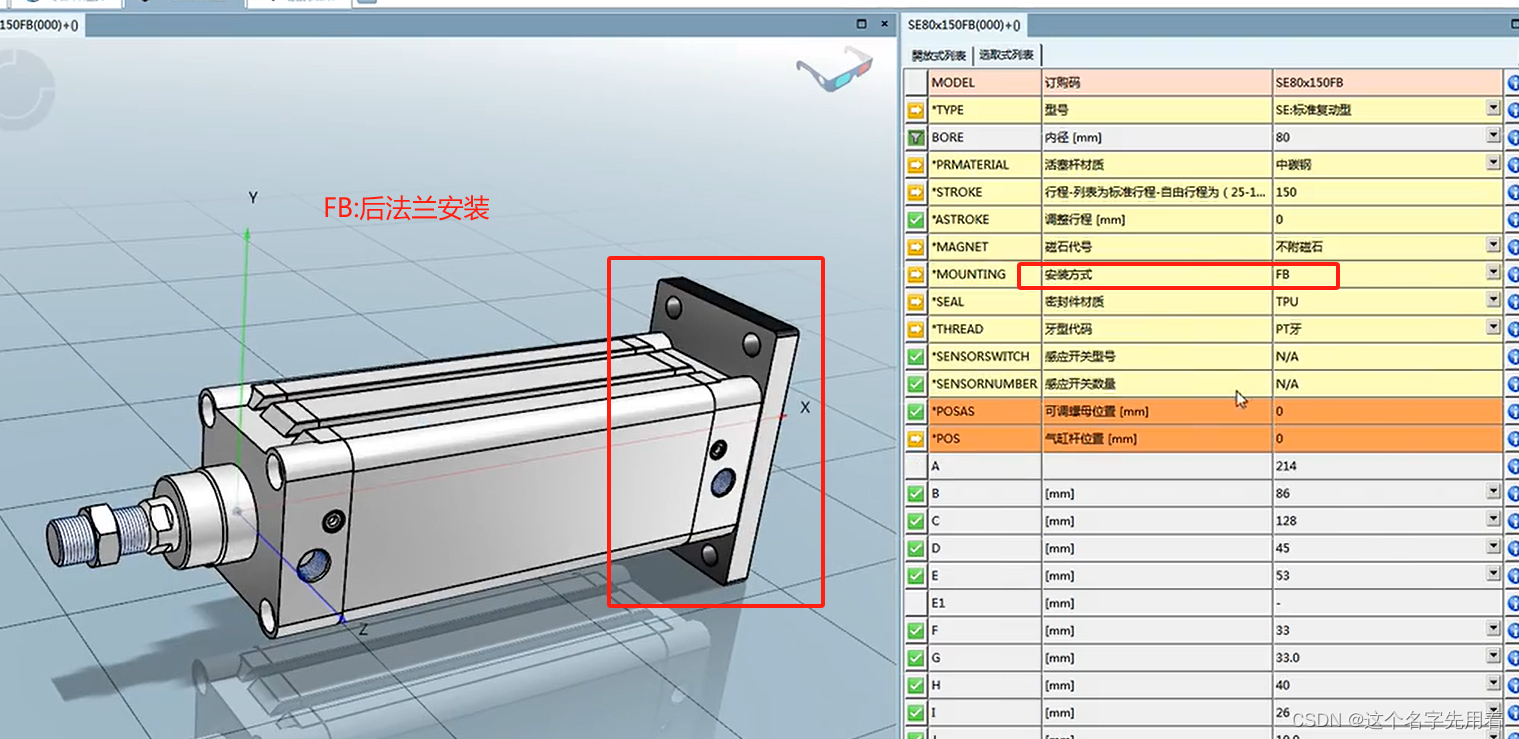Click the 安装方式 description cell
The image size is (1519, 739).
(1157, 274)
